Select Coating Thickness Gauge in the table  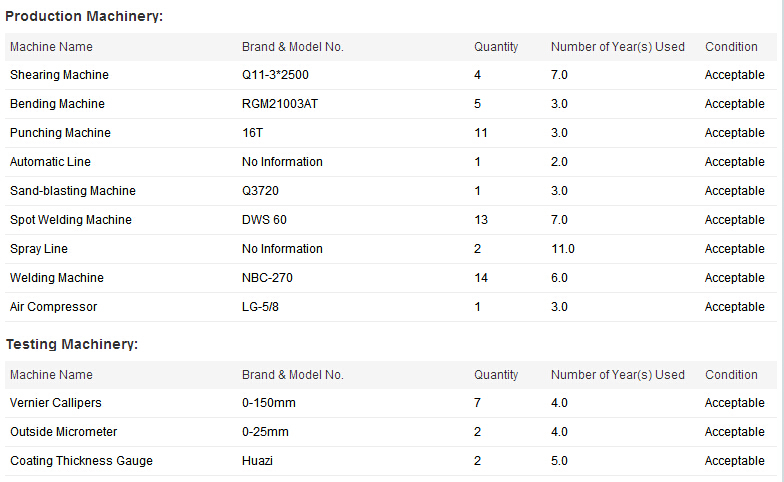pos(81,461)
